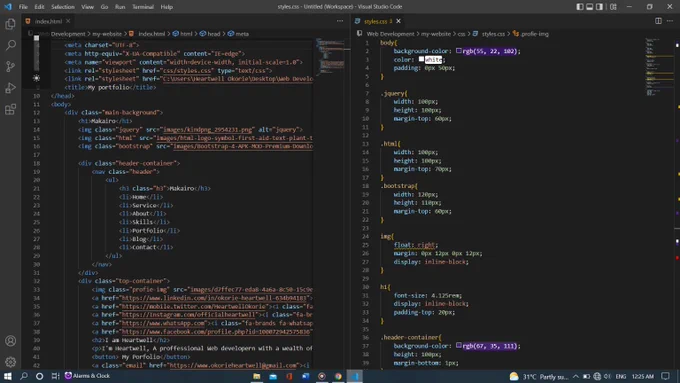This screenshot has width=680, height=383.
Task: Click the linkedin.com href link
Action: coord(215,298)
